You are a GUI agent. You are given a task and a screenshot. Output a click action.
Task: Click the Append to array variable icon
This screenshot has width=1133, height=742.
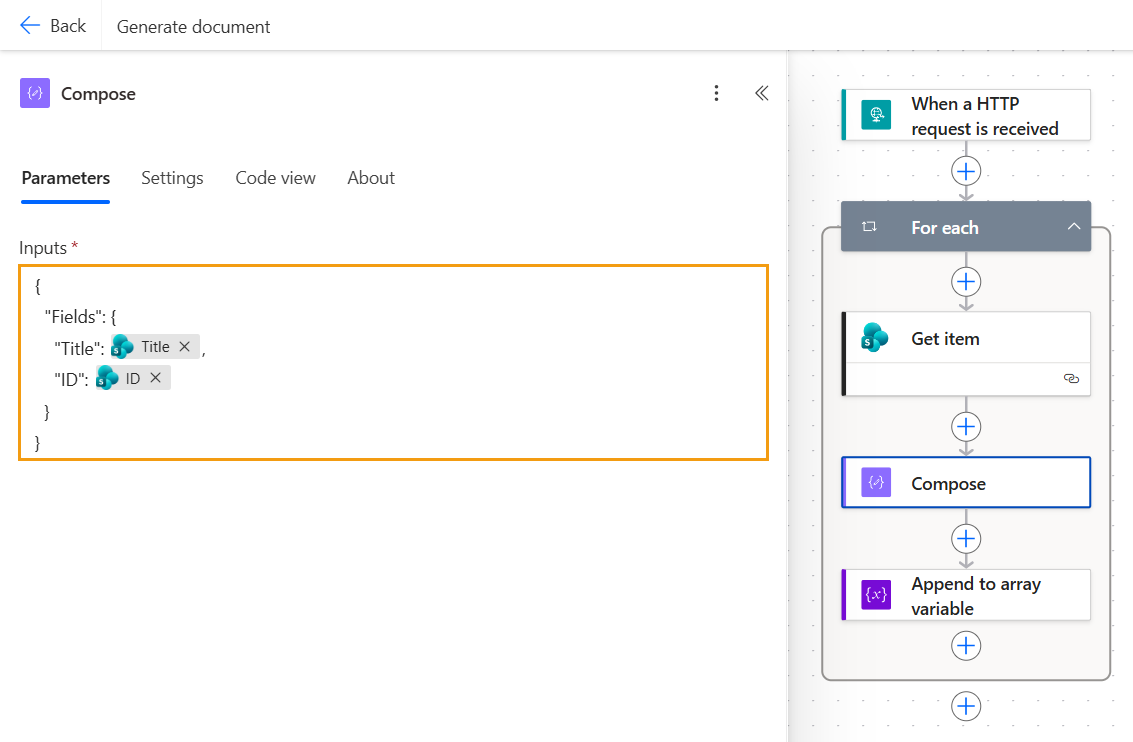pyautogui.click(x=875, y=594)
